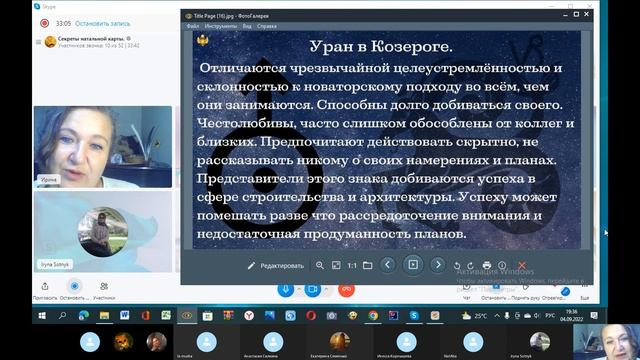Open Вид menu in photo gallery

click(x=247, y=26)
